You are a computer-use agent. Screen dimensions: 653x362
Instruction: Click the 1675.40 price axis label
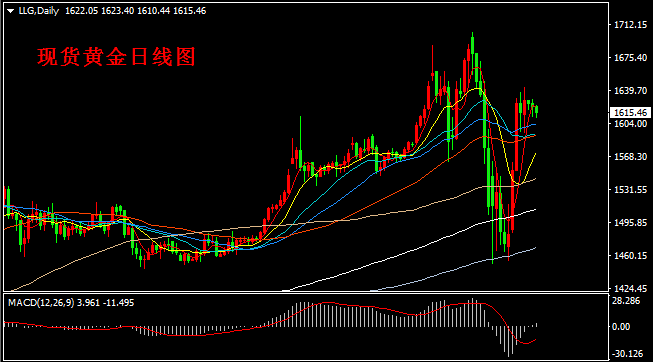coord(631,57)
